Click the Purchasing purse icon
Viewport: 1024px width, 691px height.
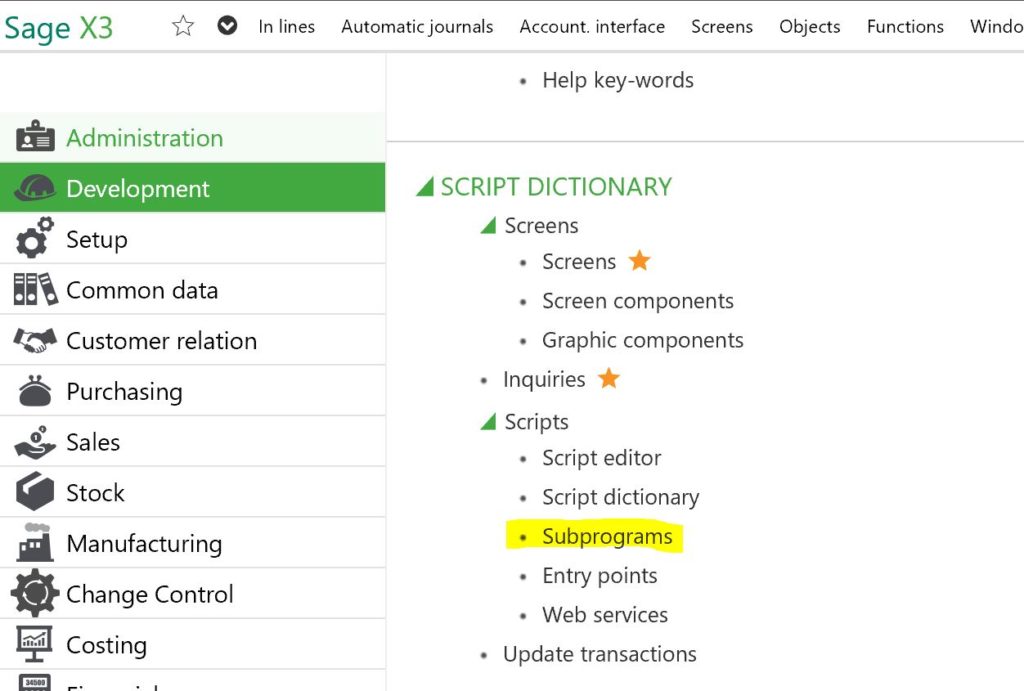coord(35,392)
